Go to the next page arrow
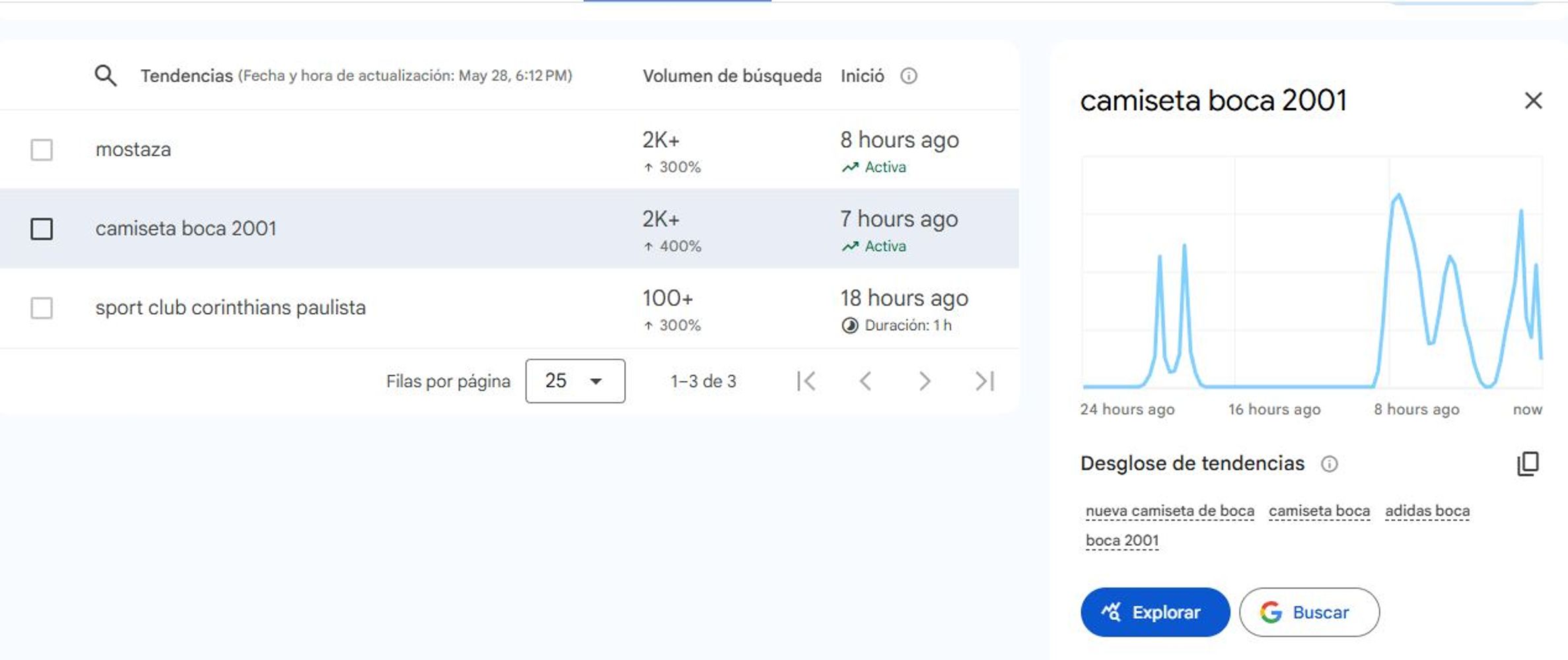 click(x=925, y=381)
